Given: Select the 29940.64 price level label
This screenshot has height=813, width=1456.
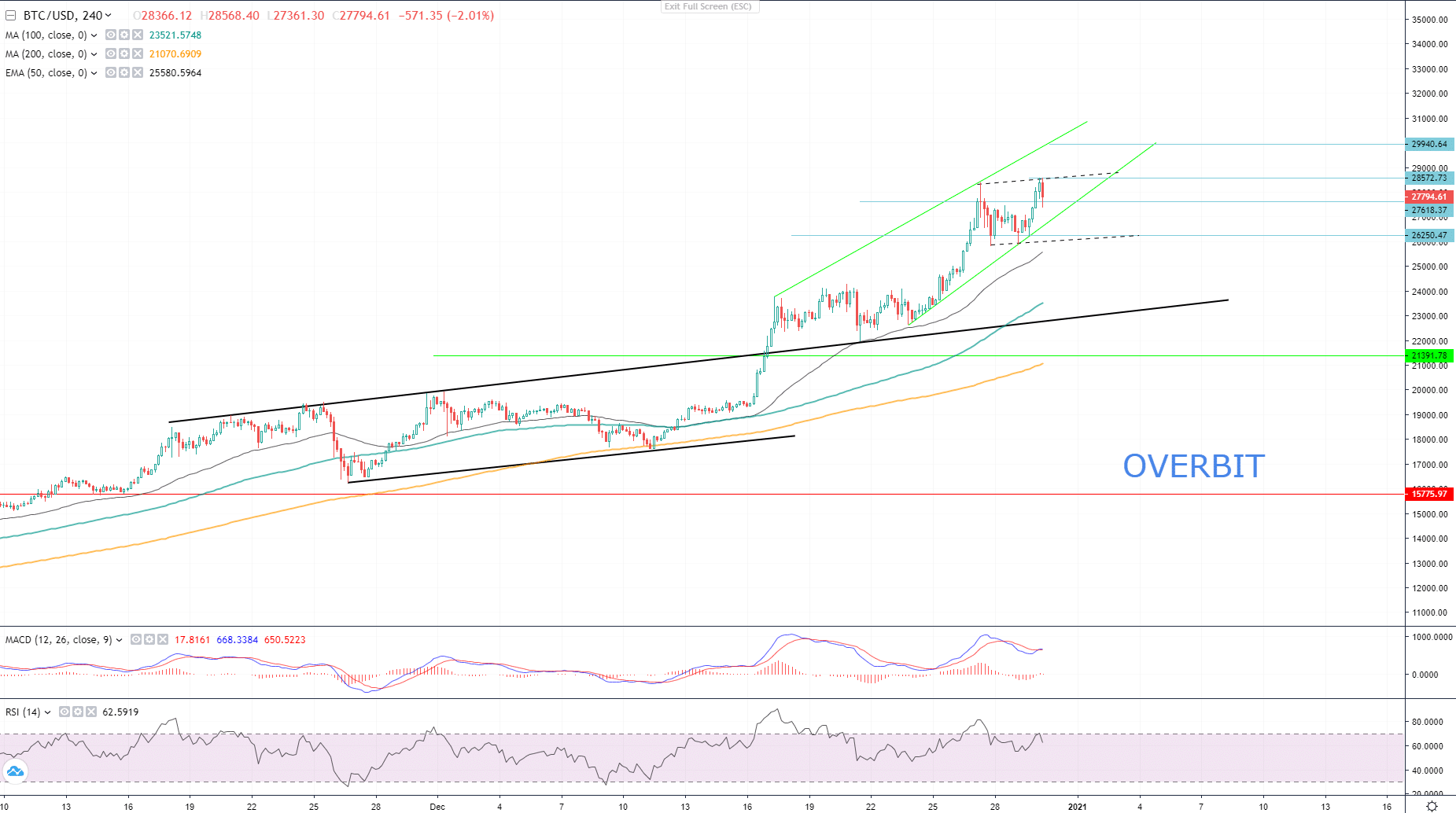Looking at the screenshot, I should (1428, 145).
